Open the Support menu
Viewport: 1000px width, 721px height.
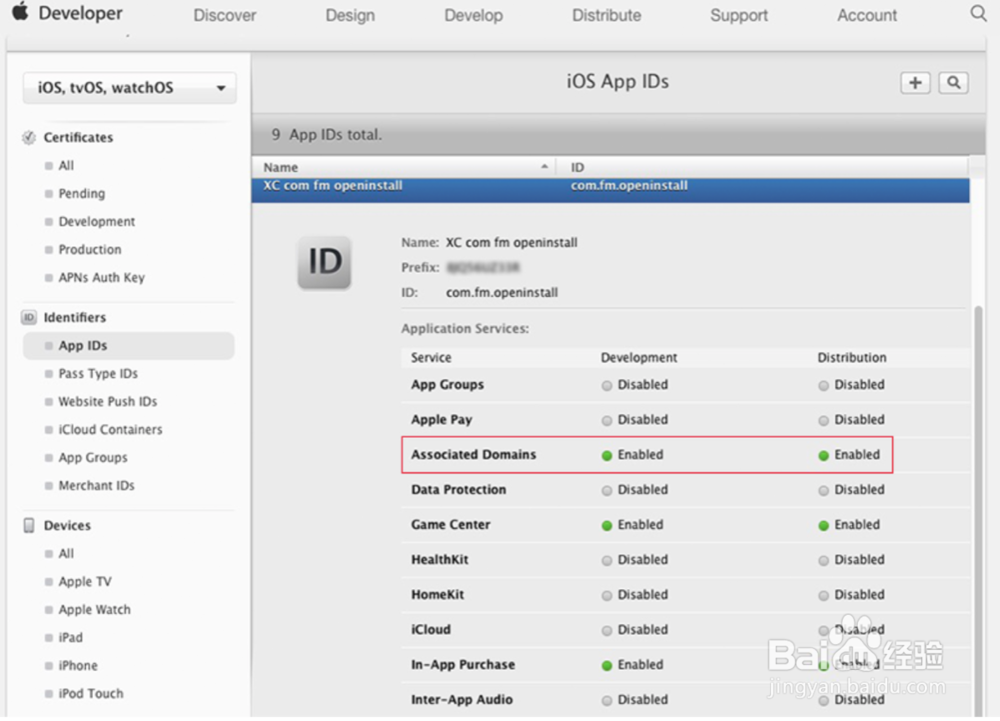coord(739,15)
